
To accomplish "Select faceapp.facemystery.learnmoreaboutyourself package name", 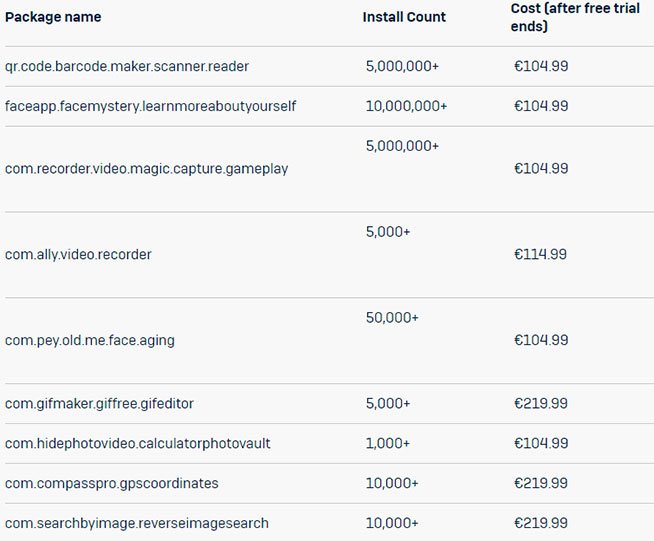I will click(x=150, y=106).
